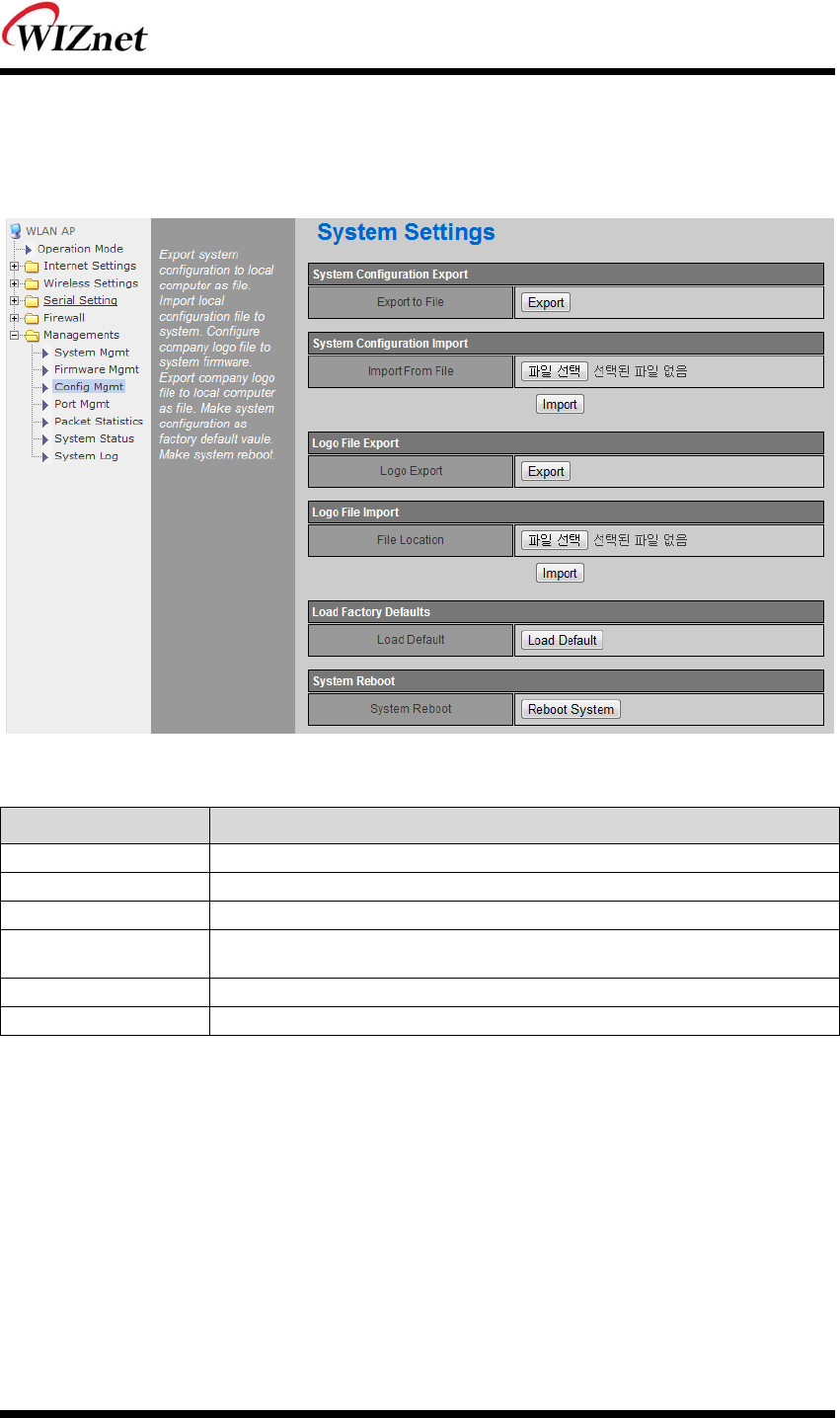840x1418 pixels.
Task: Select Firewall label in tree
Action: pyautogui.click(x=64, y=318)
